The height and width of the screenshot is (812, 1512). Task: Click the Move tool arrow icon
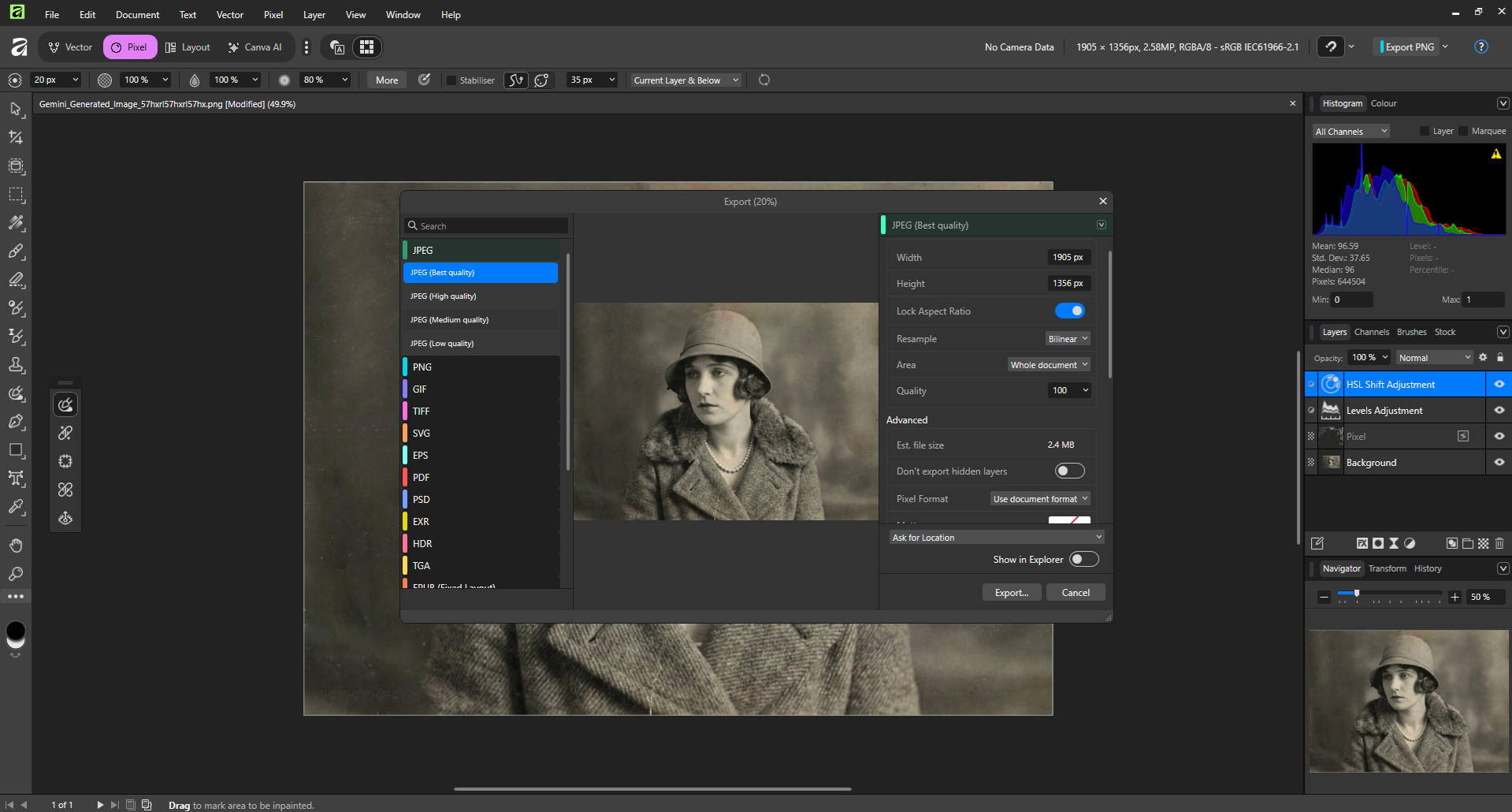coord(16,109)
